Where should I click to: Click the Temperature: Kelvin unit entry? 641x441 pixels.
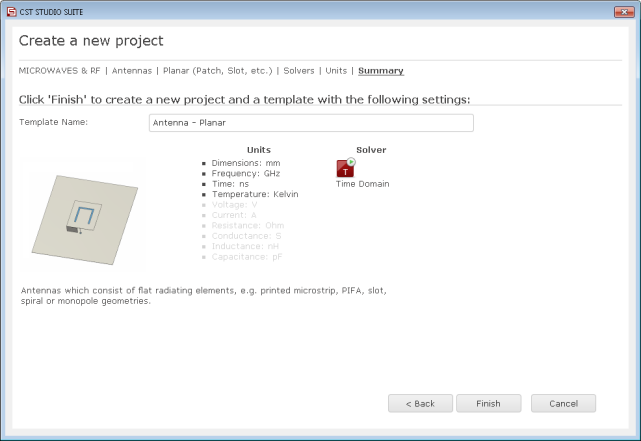coord(255,194)
